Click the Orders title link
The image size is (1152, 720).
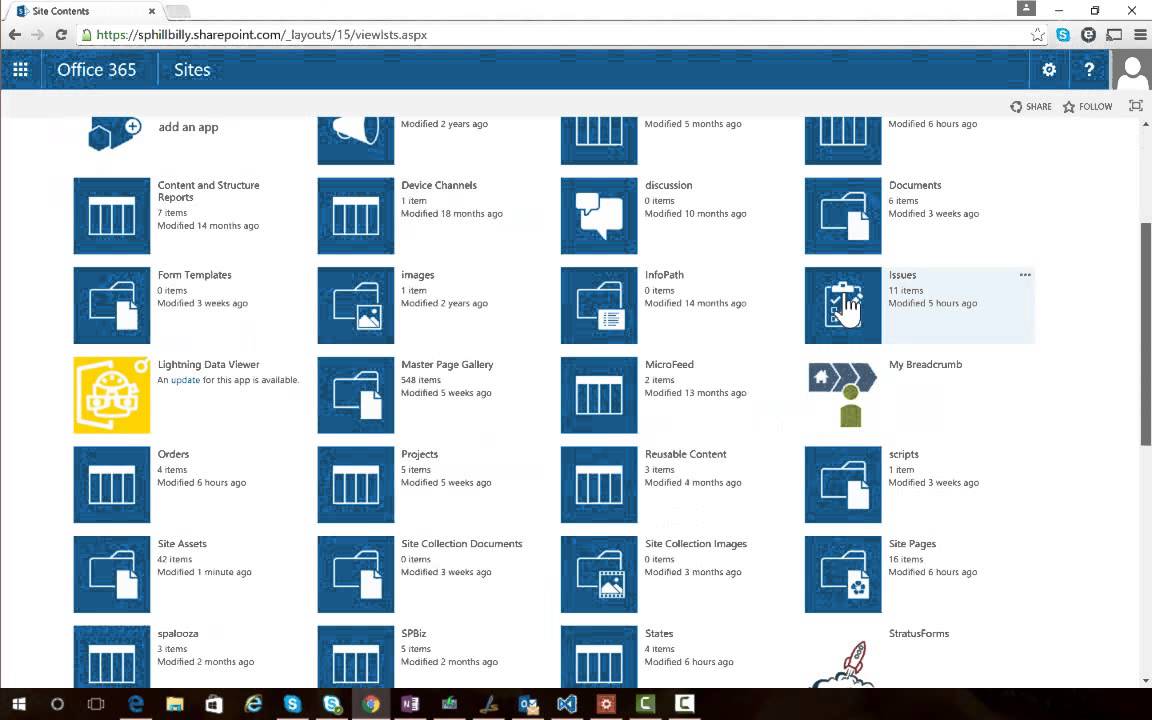[x=173, y=454]
